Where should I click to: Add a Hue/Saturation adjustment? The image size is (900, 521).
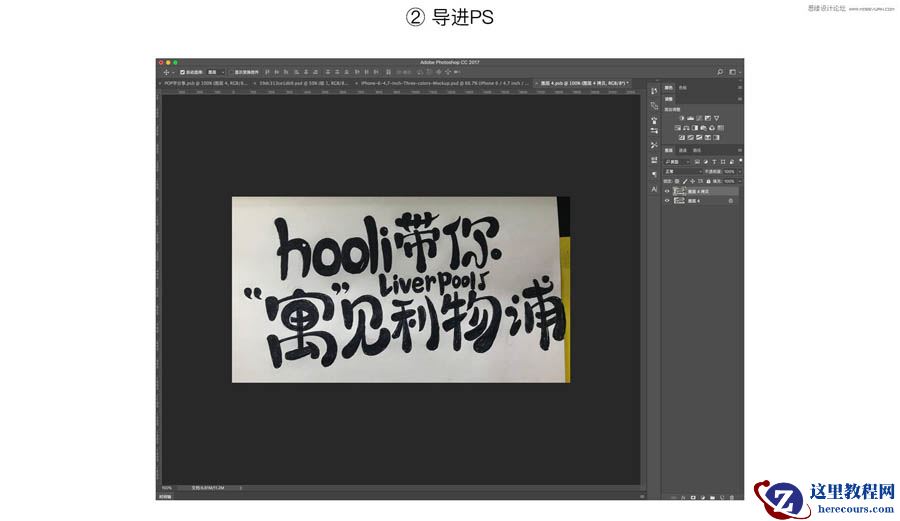pos(677,128)
